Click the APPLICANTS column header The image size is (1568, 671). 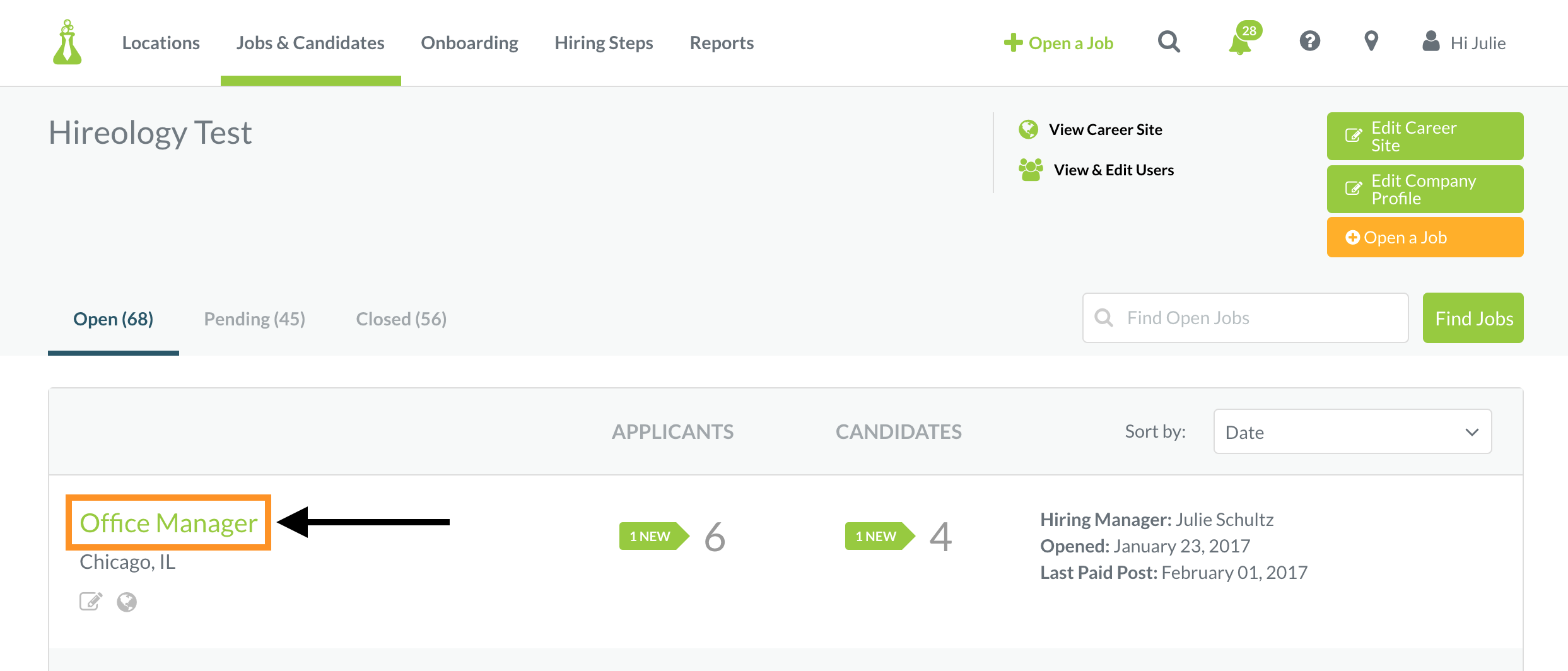tap(672, 431)
